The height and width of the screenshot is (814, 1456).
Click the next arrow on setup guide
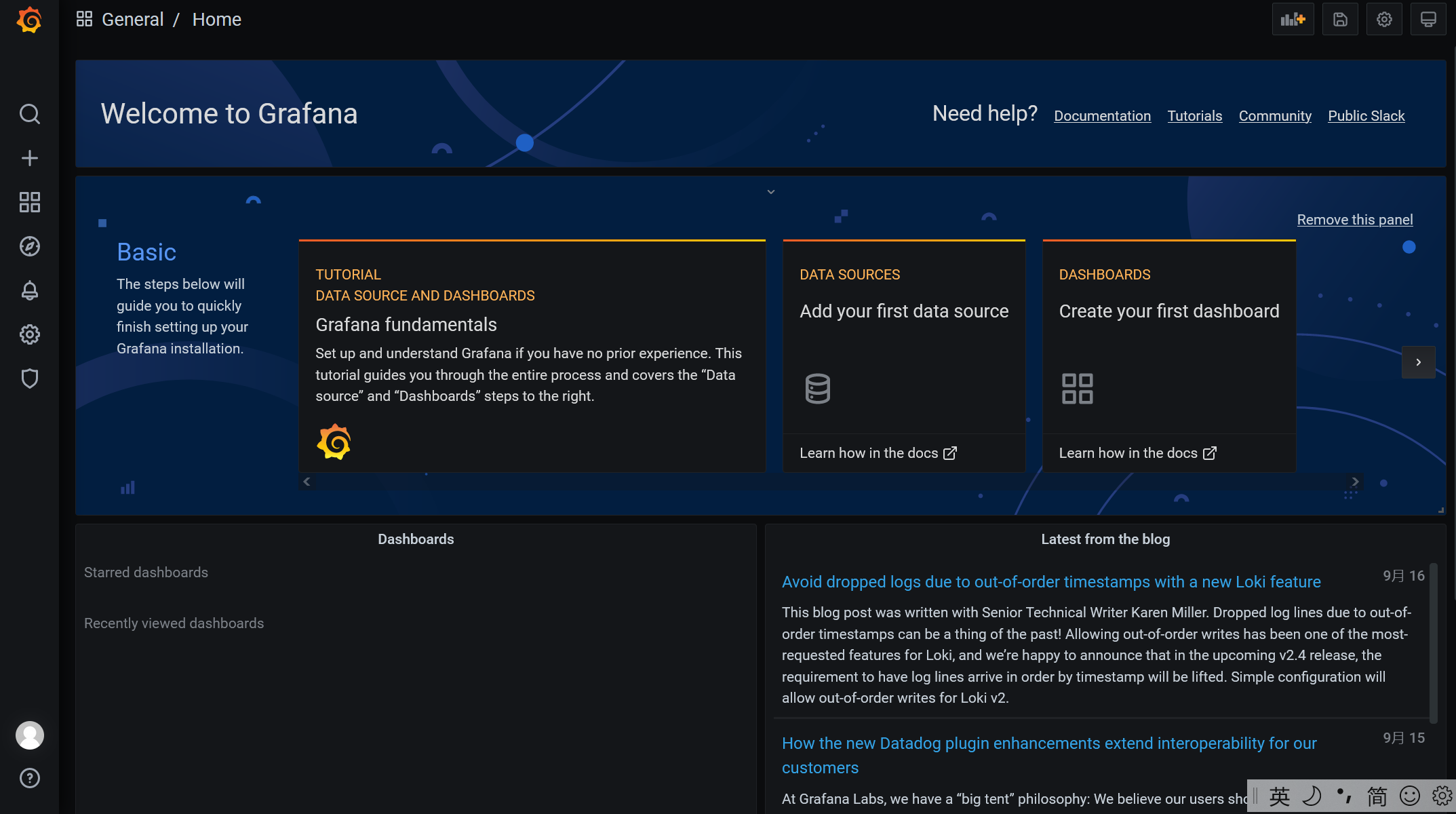(1418, 362)
